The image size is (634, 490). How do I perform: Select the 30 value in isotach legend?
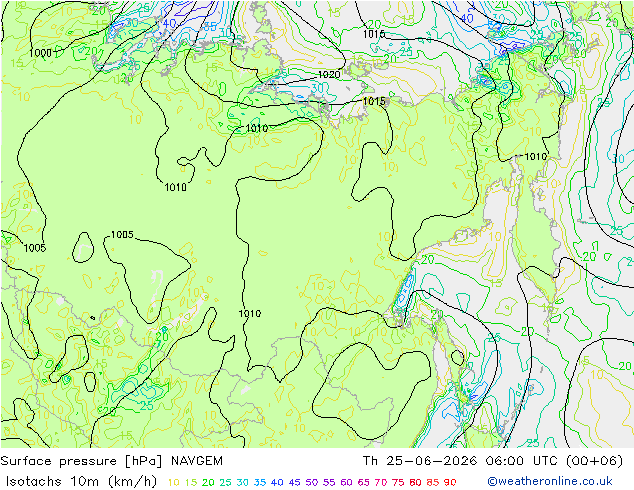point(243,482)
